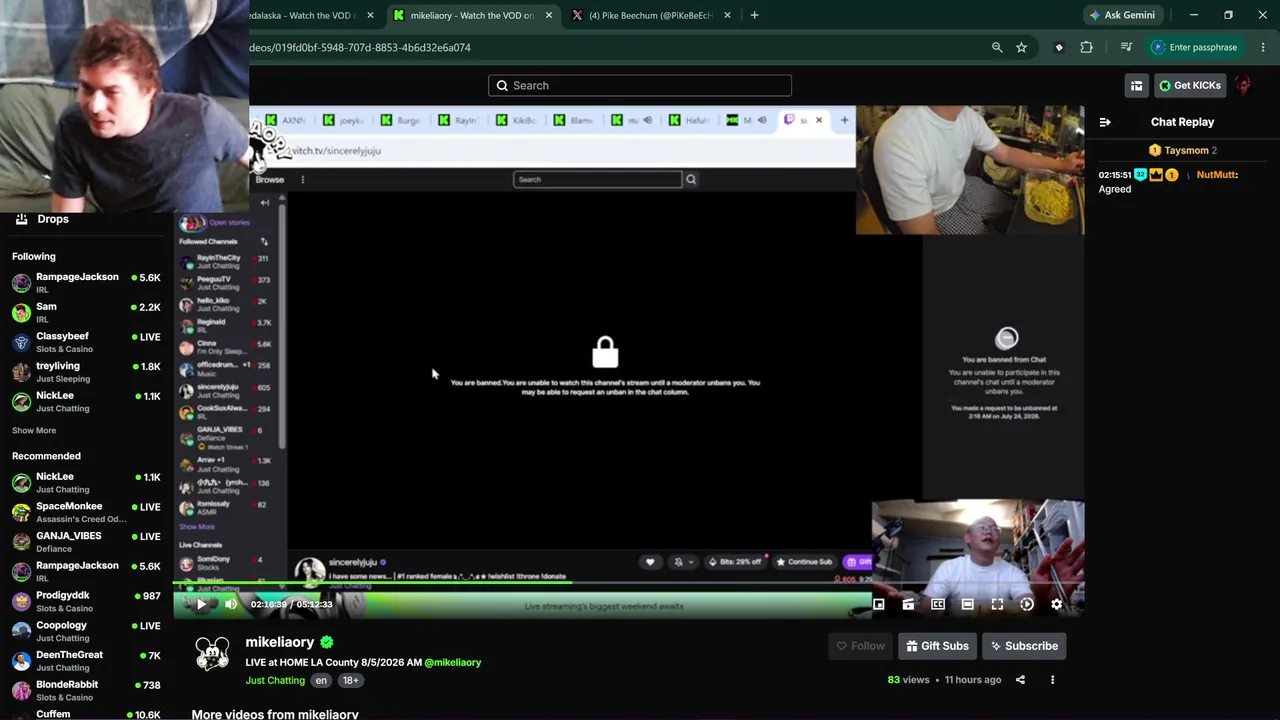
Task: Open picture-in-picture mini player
Action: [878, 604]
